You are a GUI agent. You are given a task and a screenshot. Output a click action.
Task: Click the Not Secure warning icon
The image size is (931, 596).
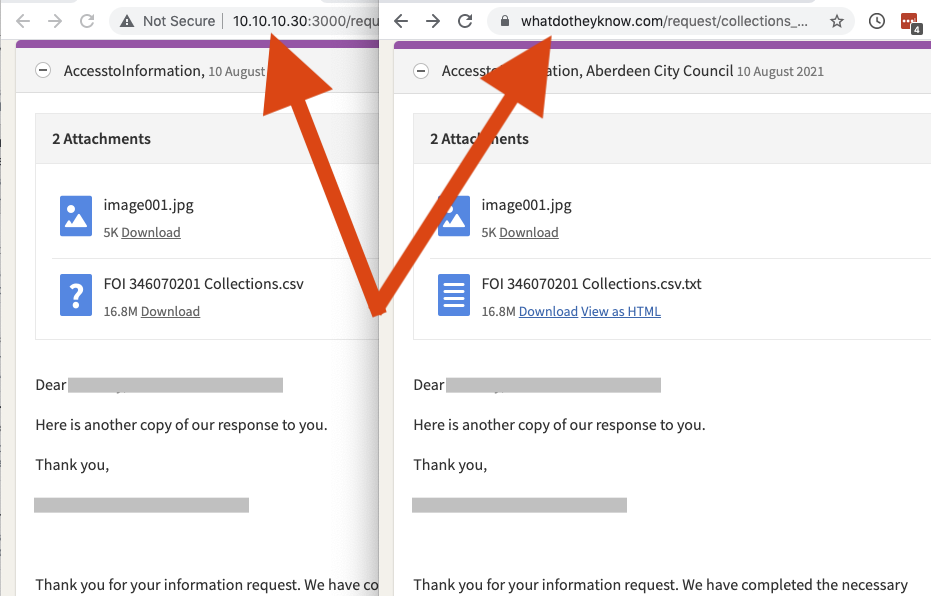[126, 21]
